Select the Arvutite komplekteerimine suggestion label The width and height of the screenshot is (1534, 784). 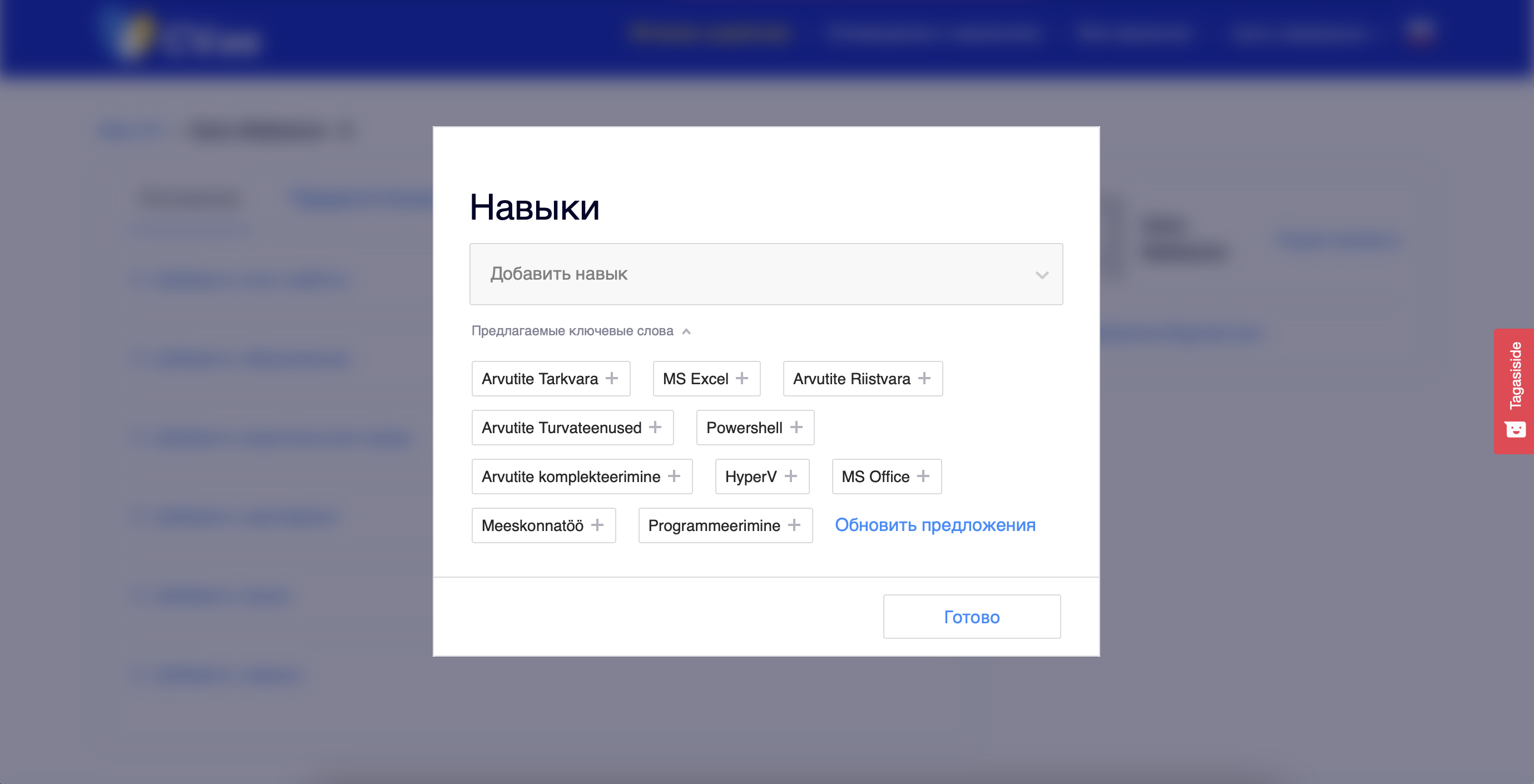click(571, 476)
